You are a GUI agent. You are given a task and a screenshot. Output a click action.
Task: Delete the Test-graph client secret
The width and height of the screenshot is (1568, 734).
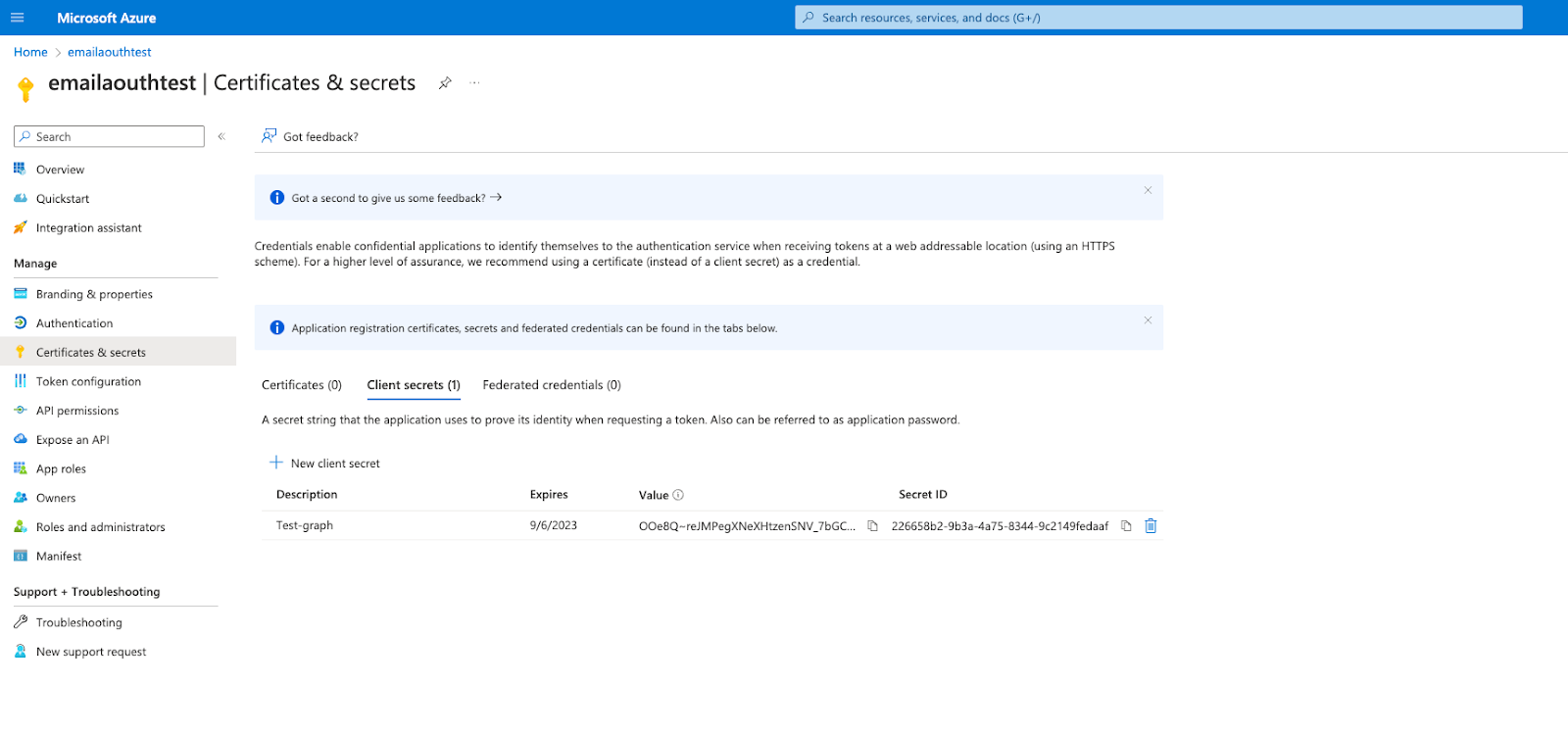coord(1151,526)
